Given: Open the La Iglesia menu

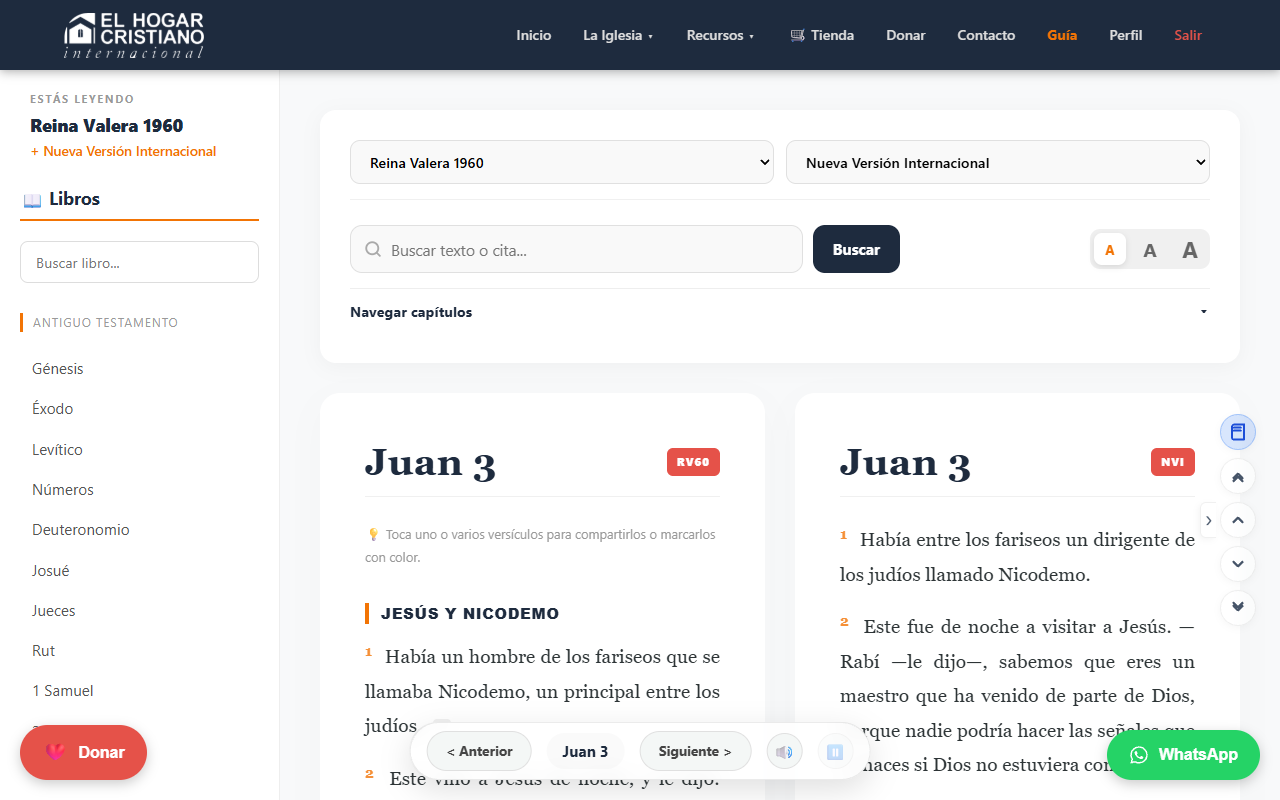Looking at the screenshot, I should (619, 35).
